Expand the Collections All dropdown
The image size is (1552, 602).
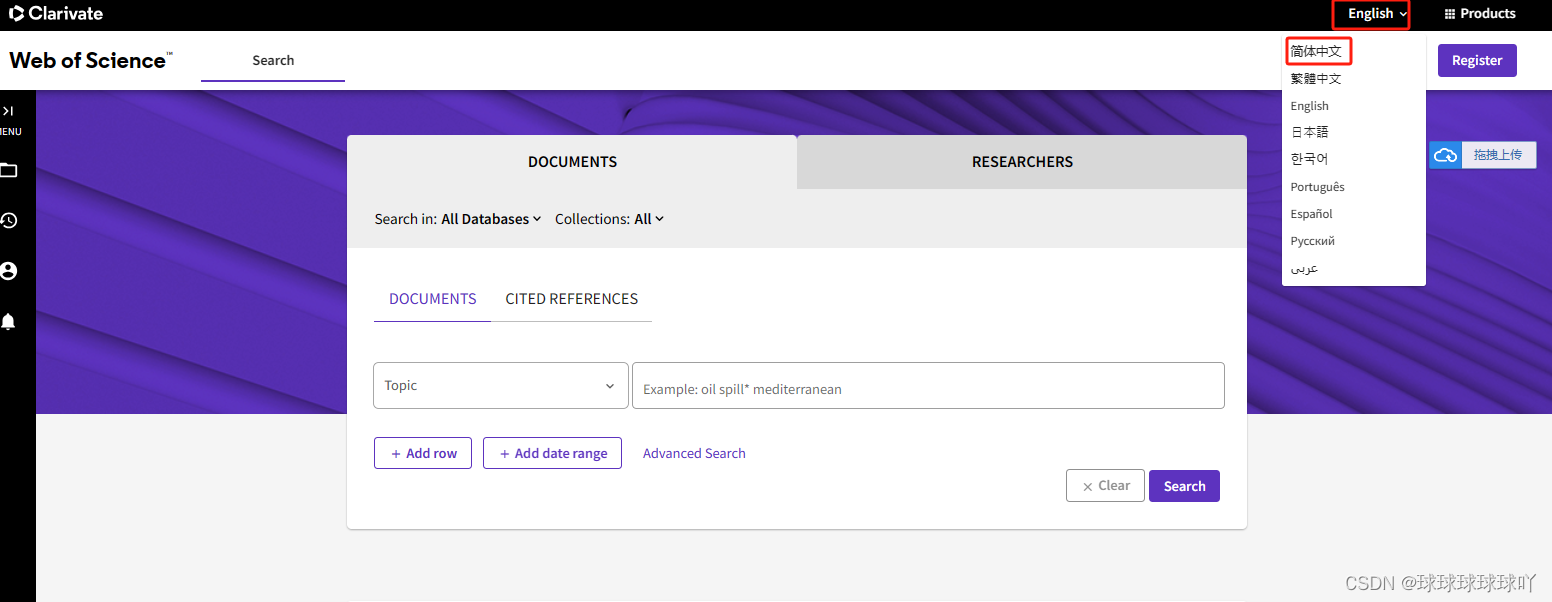pos(649,219)
